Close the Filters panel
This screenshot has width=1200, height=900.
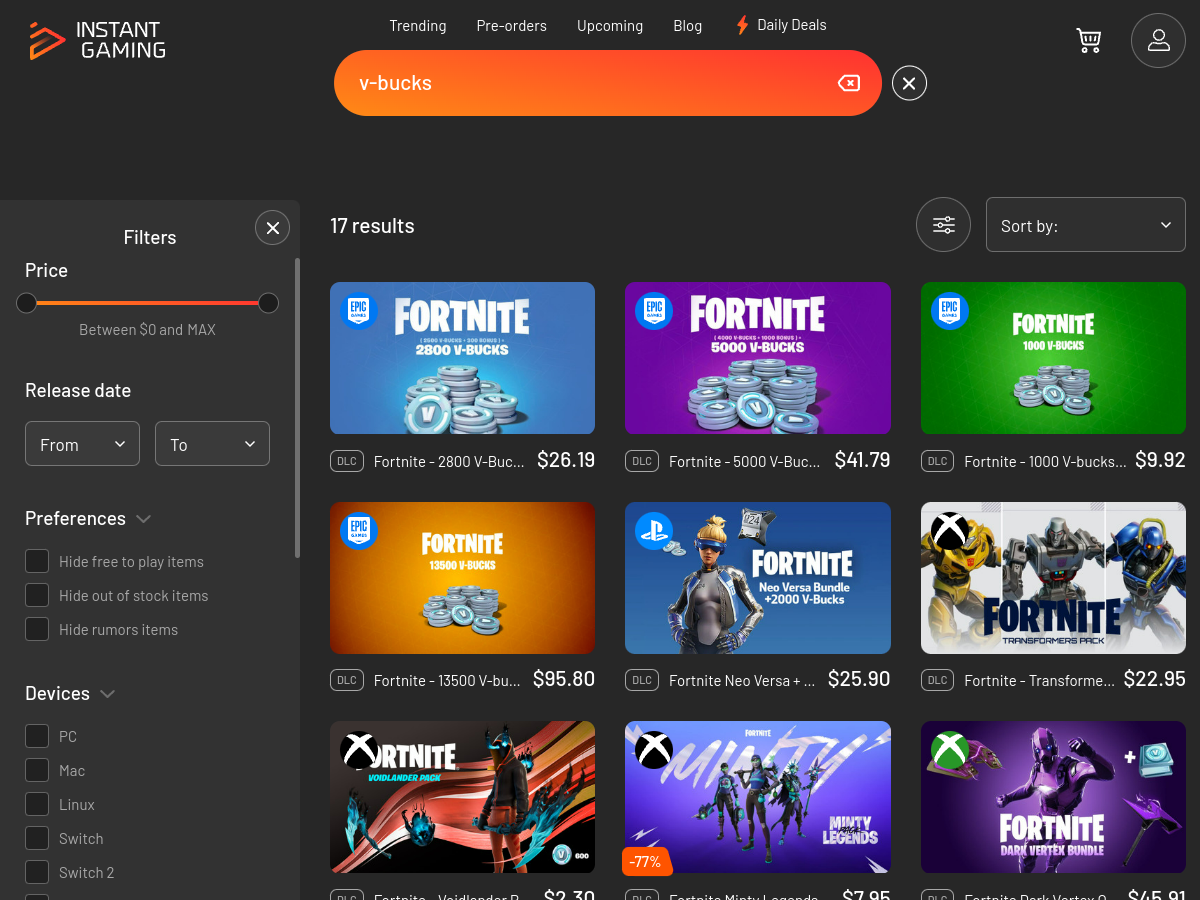272,228
